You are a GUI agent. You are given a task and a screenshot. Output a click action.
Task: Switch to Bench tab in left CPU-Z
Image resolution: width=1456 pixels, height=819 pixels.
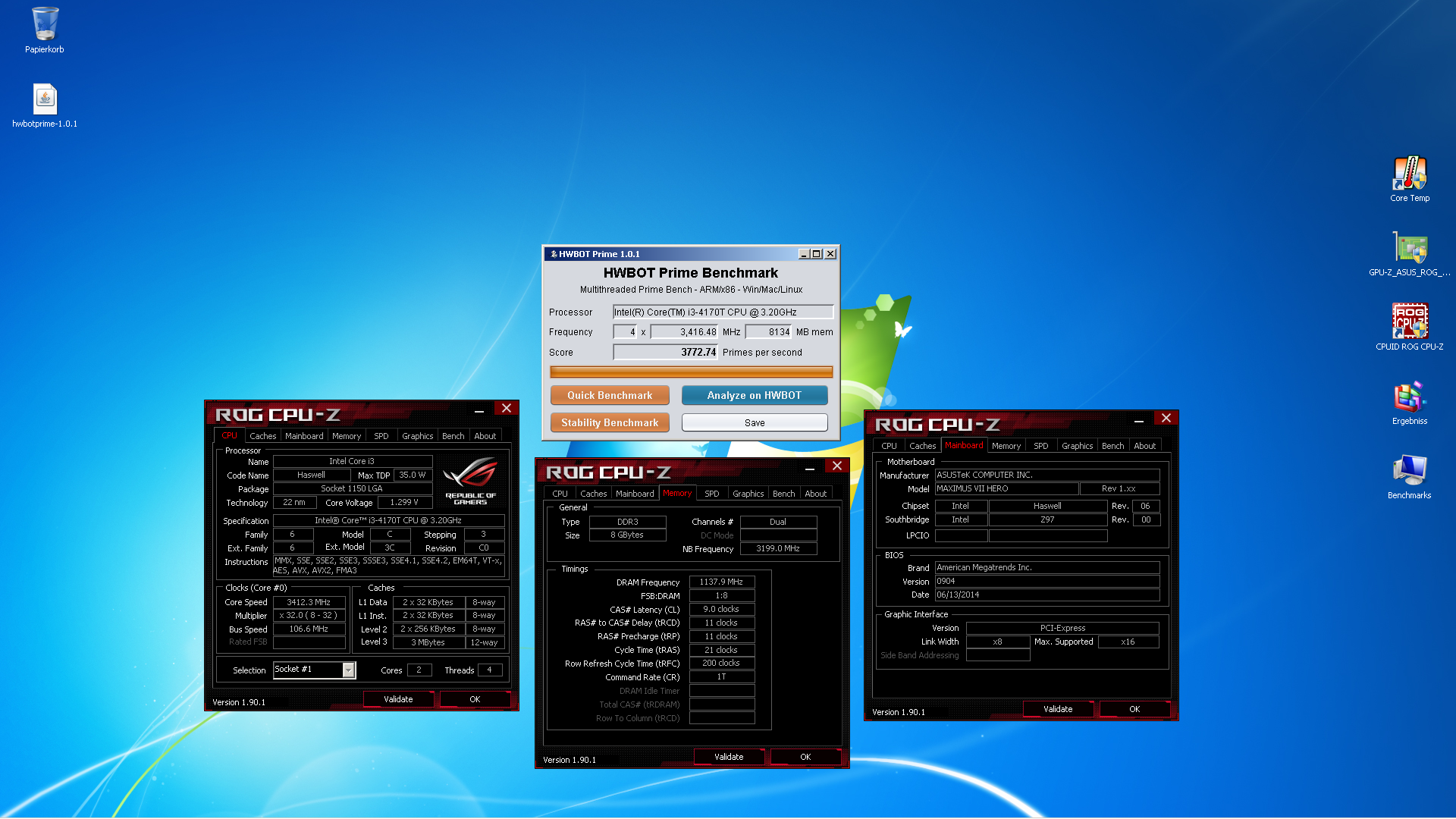(x=453, y=436)
